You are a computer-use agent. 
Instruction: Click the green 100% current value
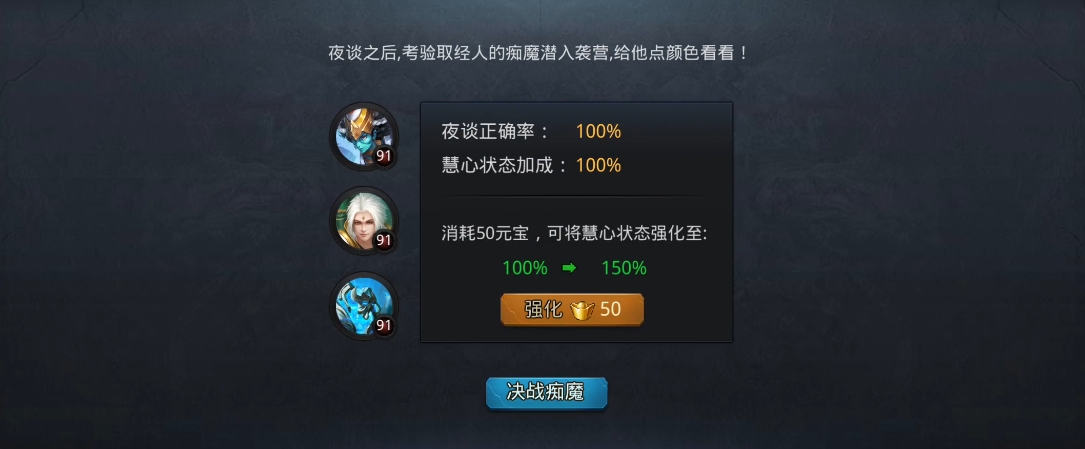[x=525, y=268]
